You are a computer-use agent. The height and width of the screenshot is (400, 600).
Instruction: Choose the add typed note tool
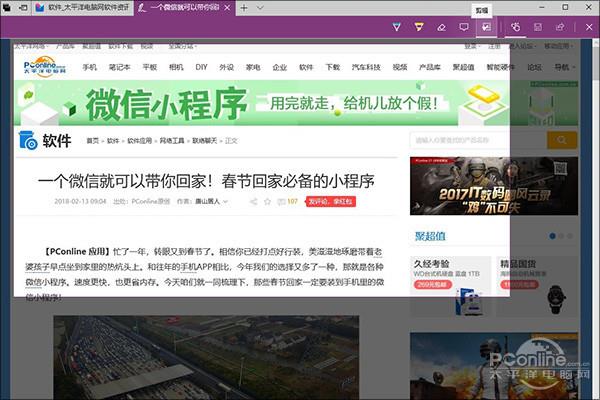pyautogui.click(x=464, y=27)
